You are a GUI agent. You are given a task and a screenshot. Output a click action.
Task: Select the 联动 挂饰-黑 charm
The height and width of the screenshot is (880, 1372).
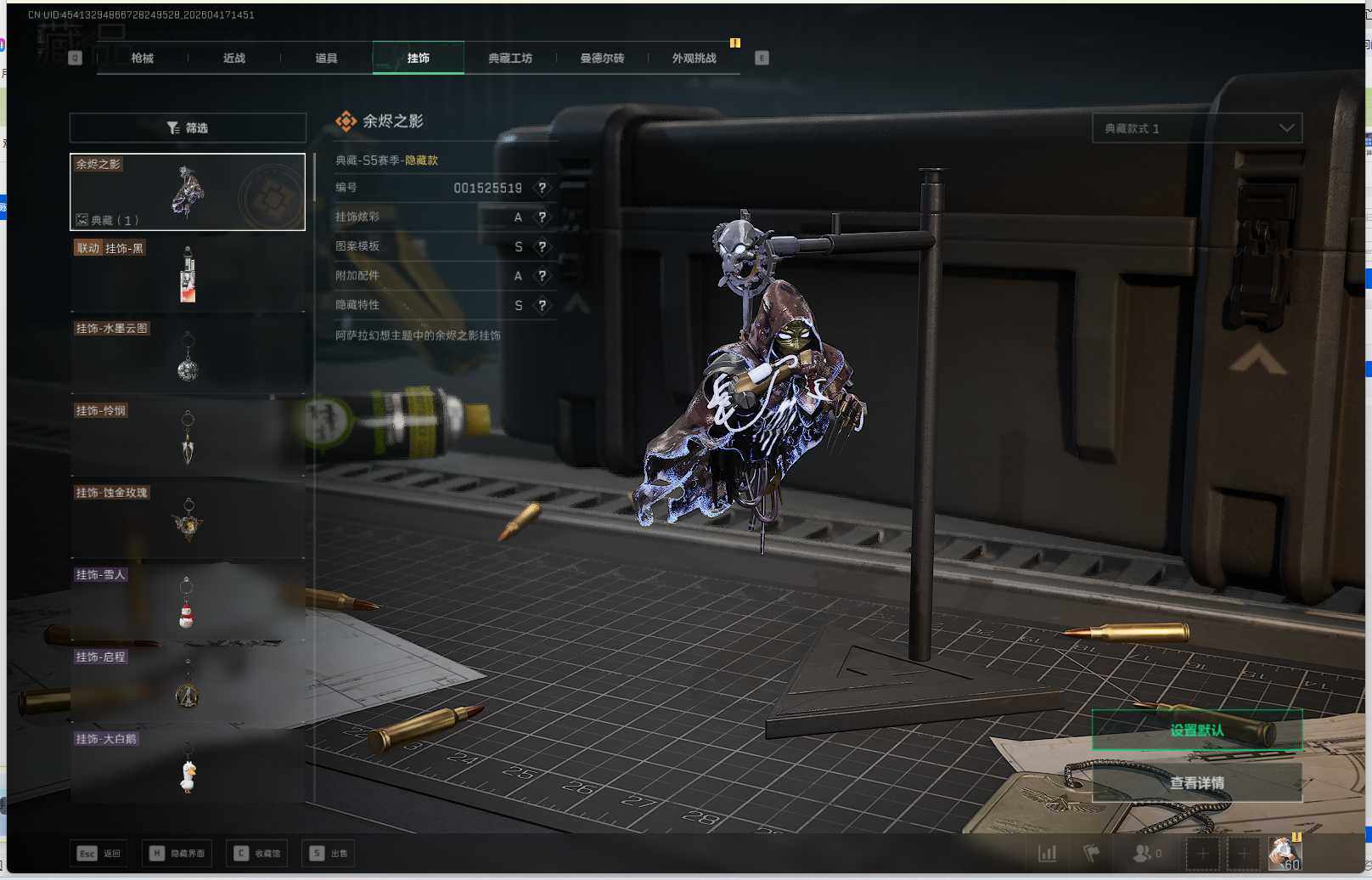[x=188, y=275]
